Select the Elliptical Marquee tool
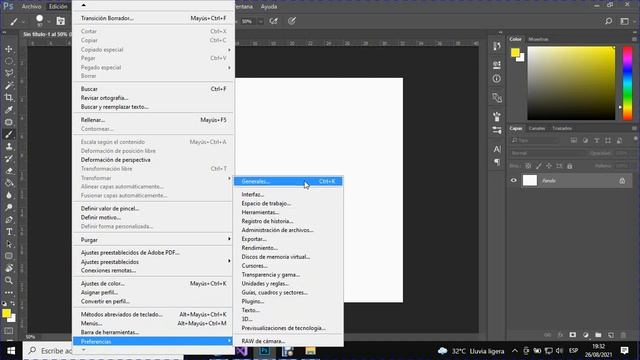The height and width of the screenshot is (360, 640). click(9, 61)
